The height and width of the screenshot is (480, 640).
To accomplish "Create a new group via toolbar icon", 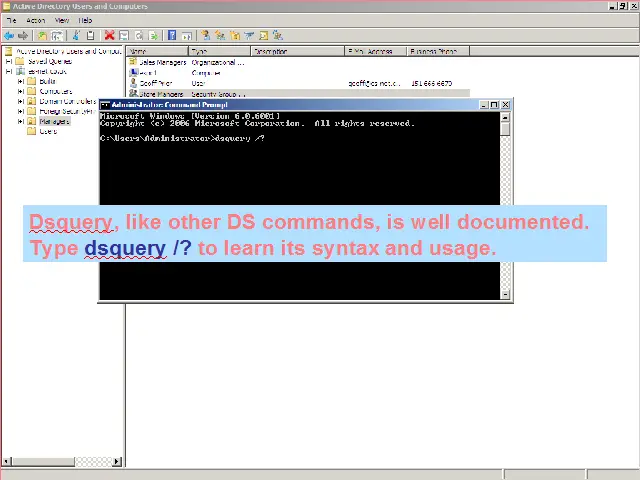I will coord(220,36).
